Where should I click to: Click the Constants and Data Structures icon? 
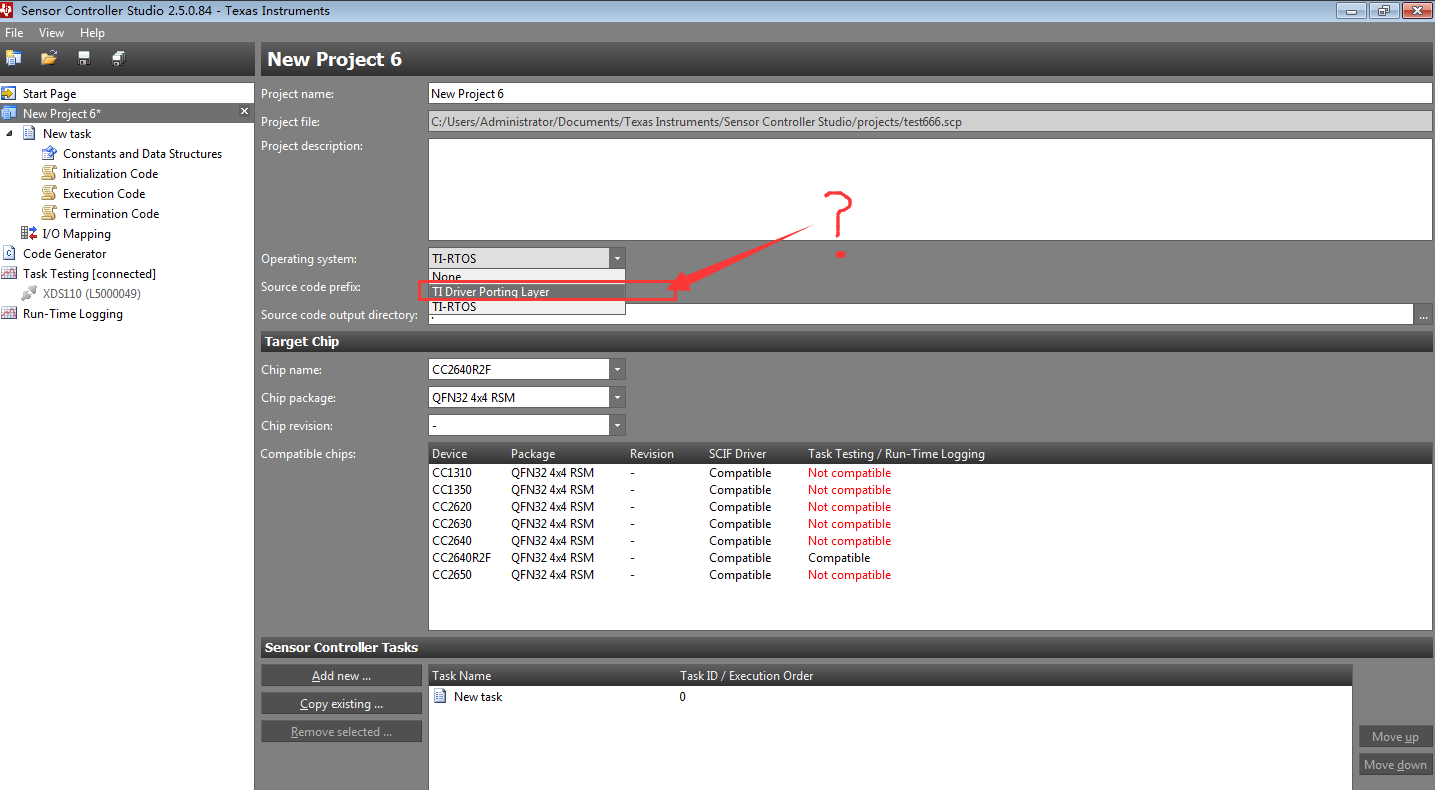coord(50,153)
